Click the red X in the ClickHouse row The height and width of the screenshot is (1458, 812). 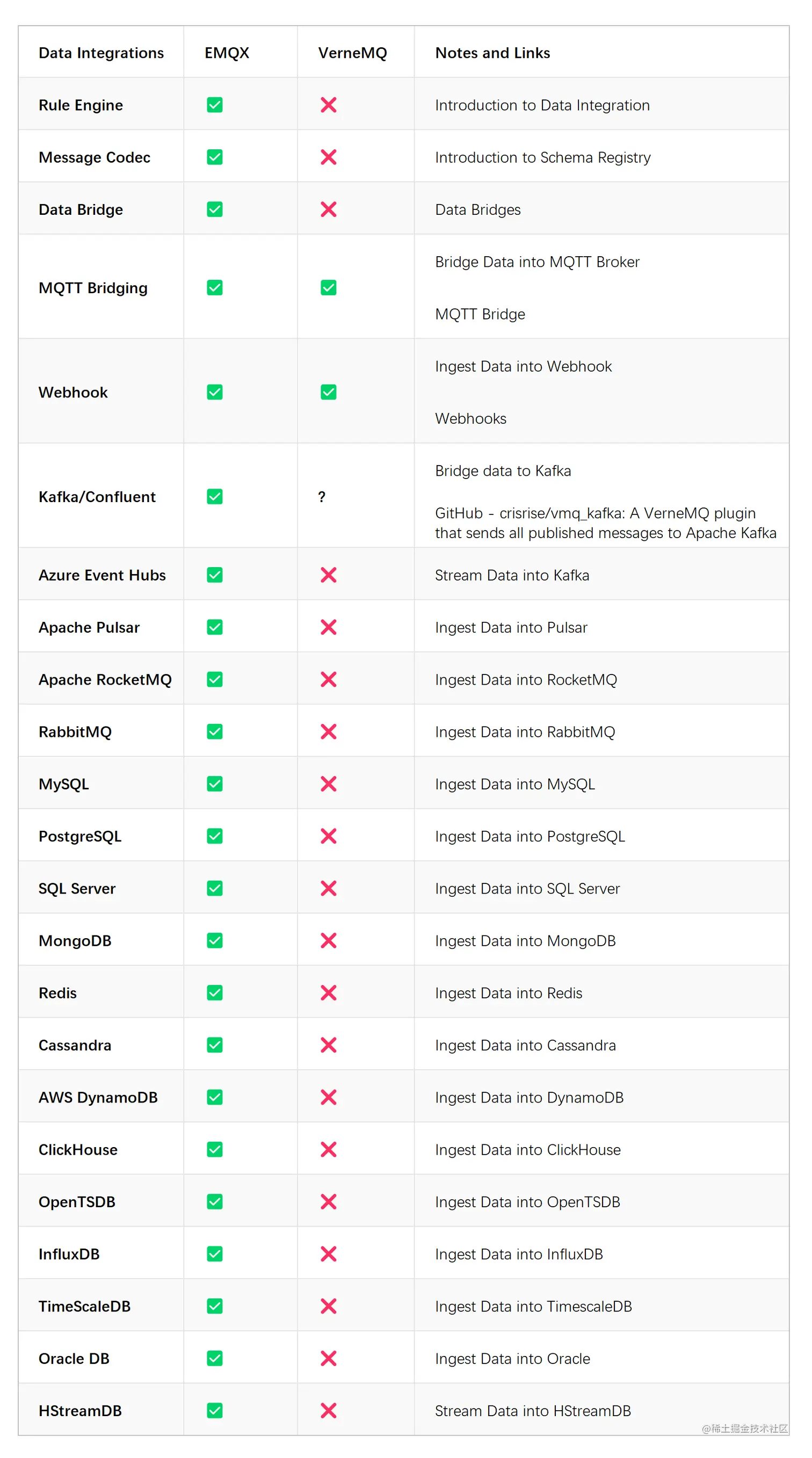(x=328, y=1149)
